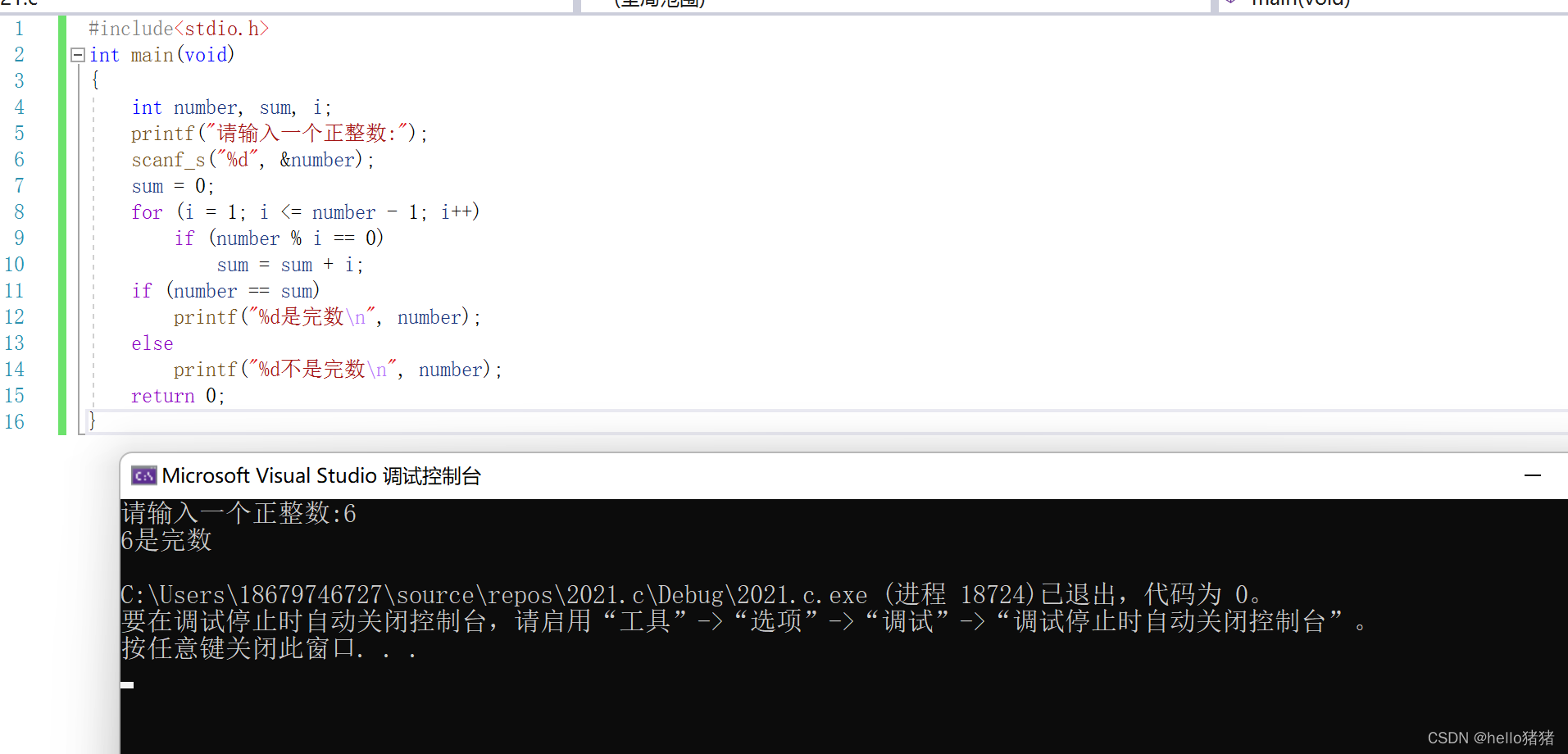The width and height of the screenshot is (1568, 754).
Task: Click the printf '请输入一个正整数' line
Action: point(280,134)
